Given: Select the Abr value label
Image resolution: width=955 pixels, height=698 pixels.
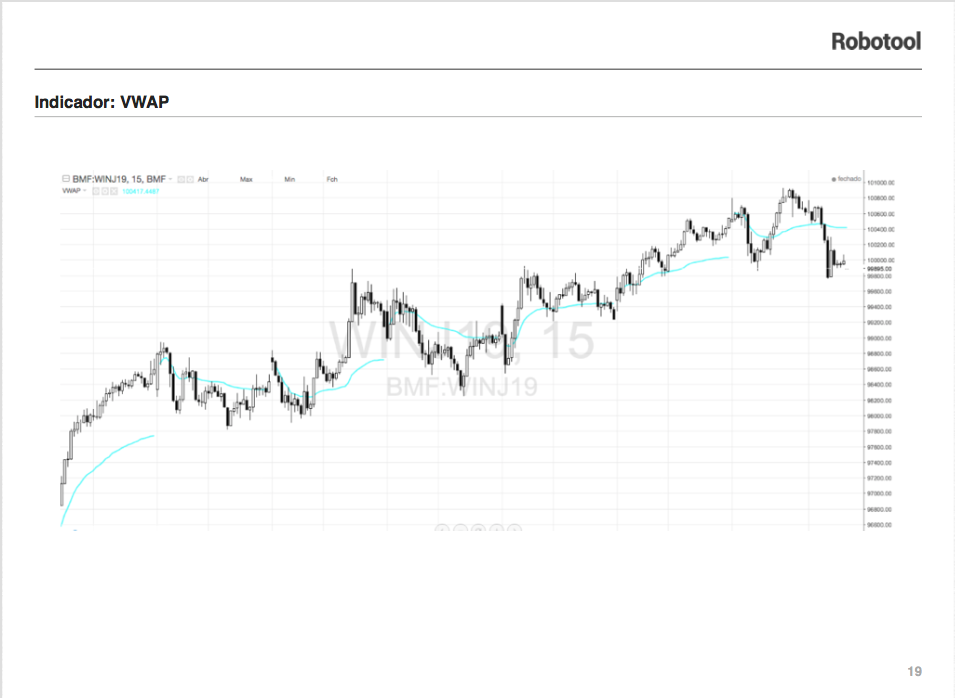Looking at the screenshot, I should tap(203, 179).
